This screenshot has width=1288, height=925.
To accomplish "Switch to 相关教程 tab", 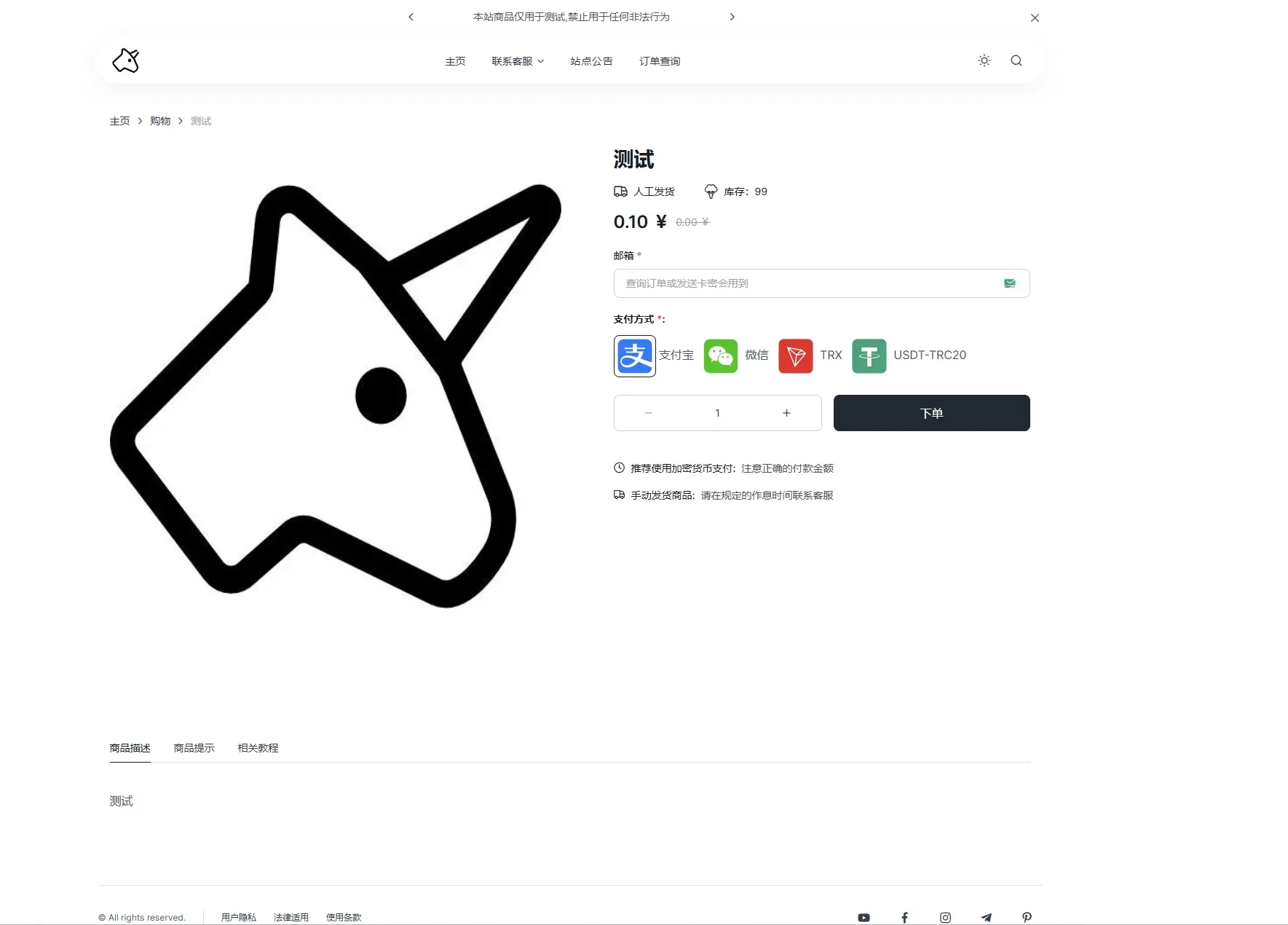I will pos(258,748).
